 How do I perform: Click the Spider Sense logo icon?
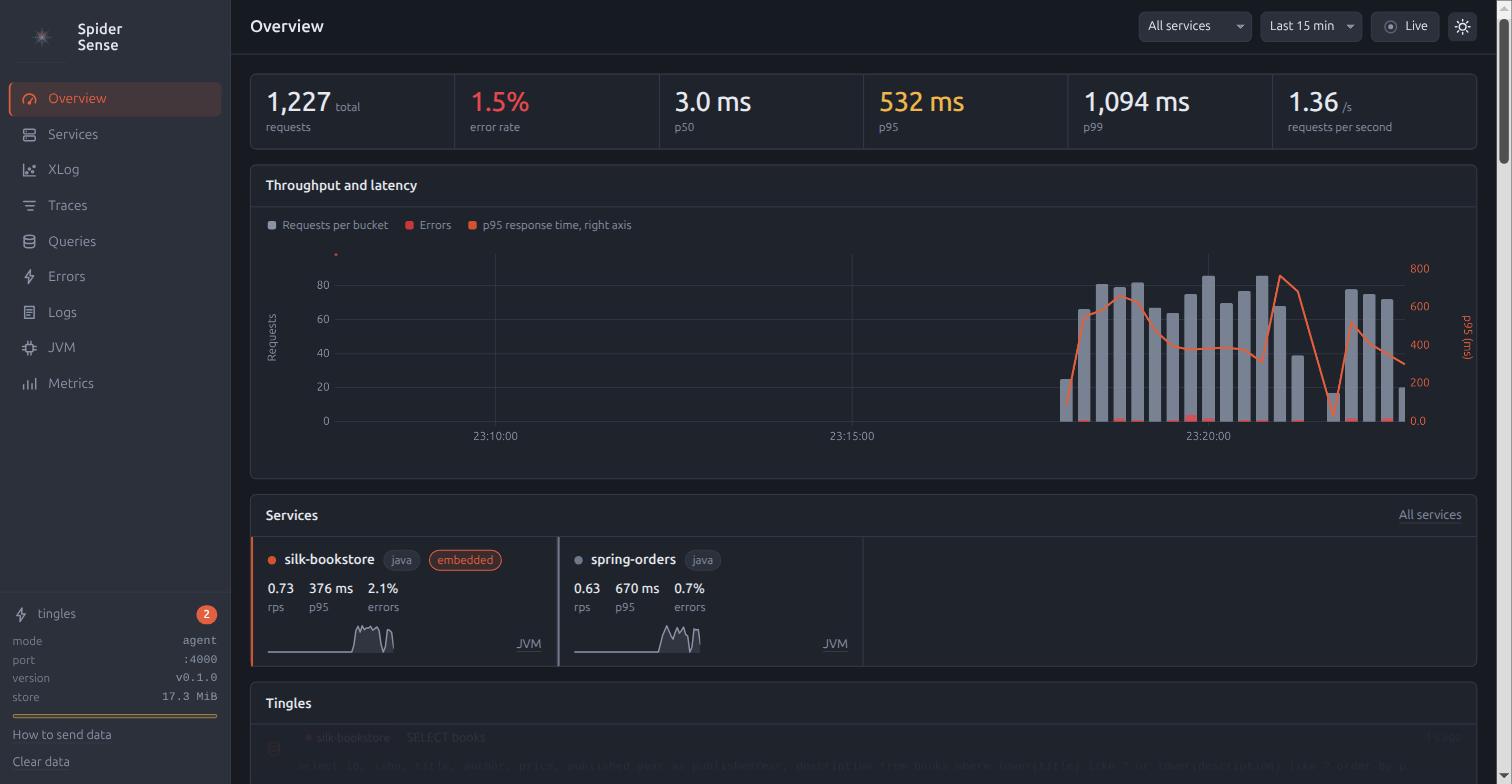point(42,37)
